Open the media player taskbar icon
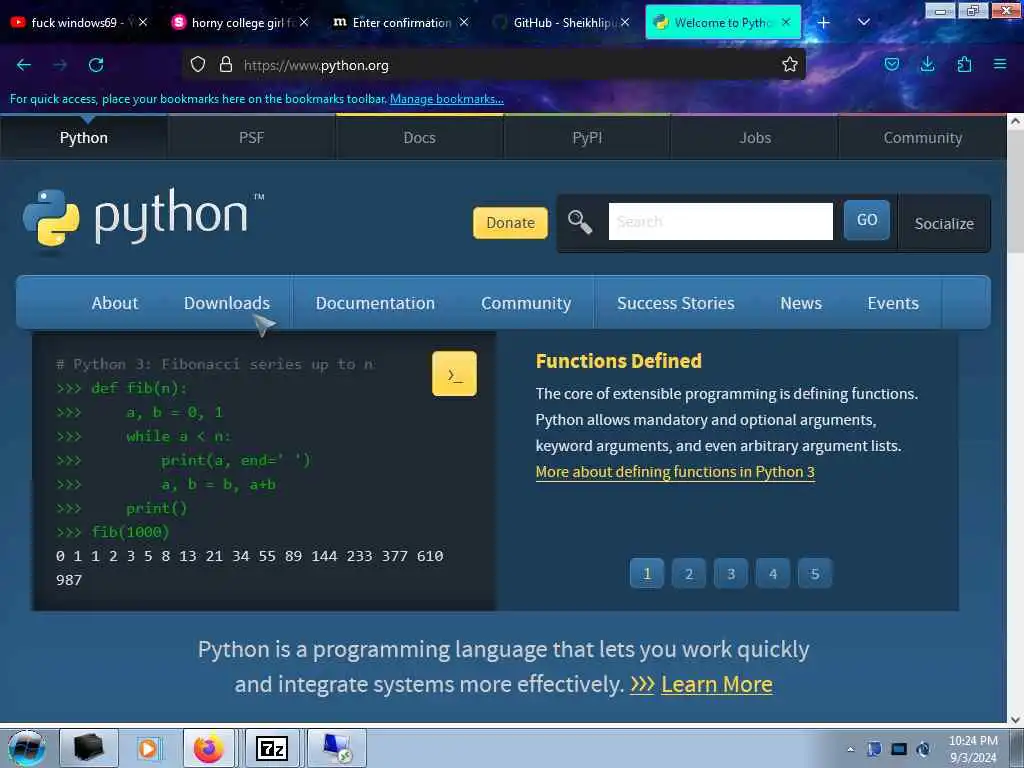 [149, 748]
